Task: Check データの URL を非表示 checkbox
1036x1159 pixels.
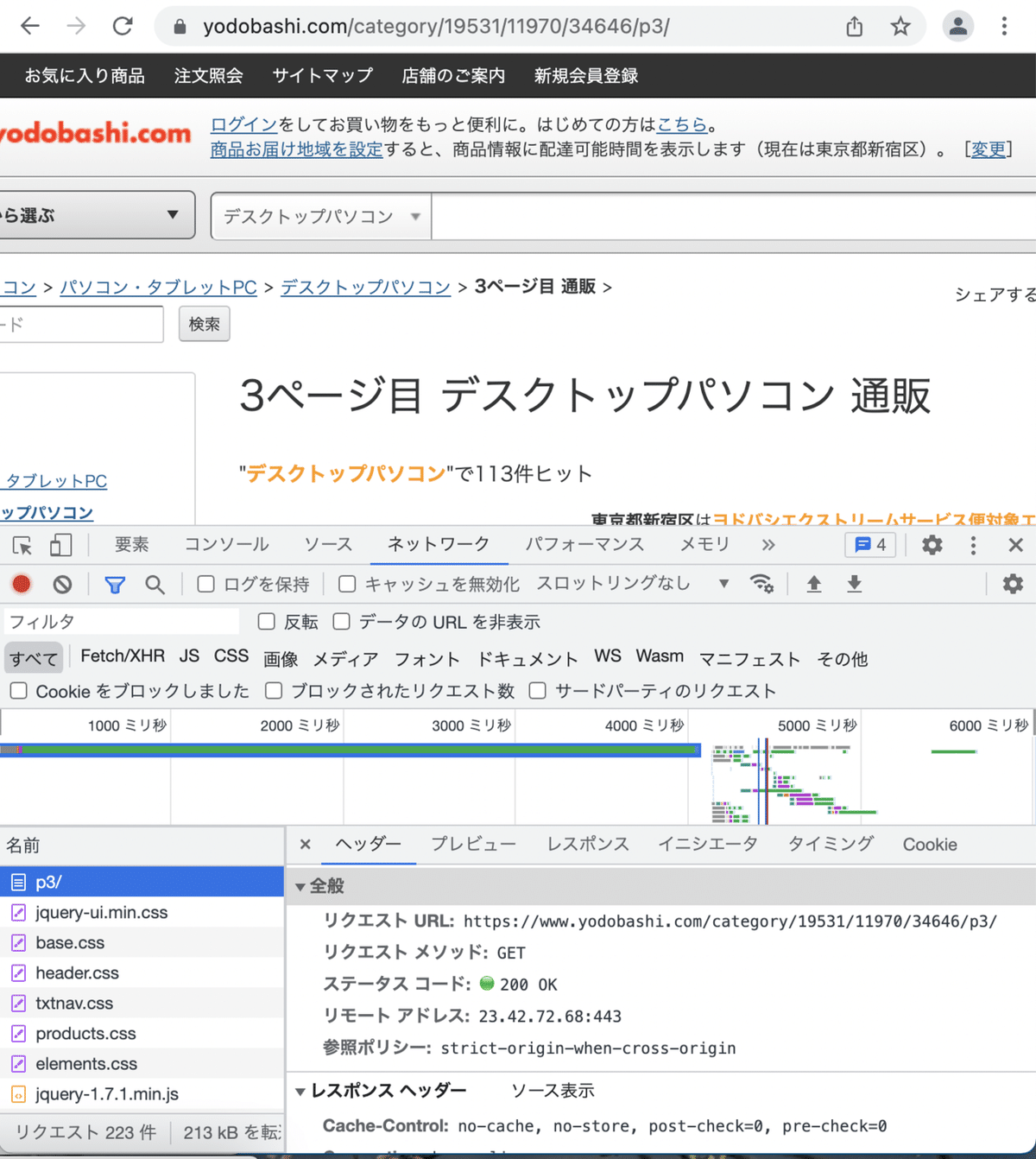Action: click(342, 622)
